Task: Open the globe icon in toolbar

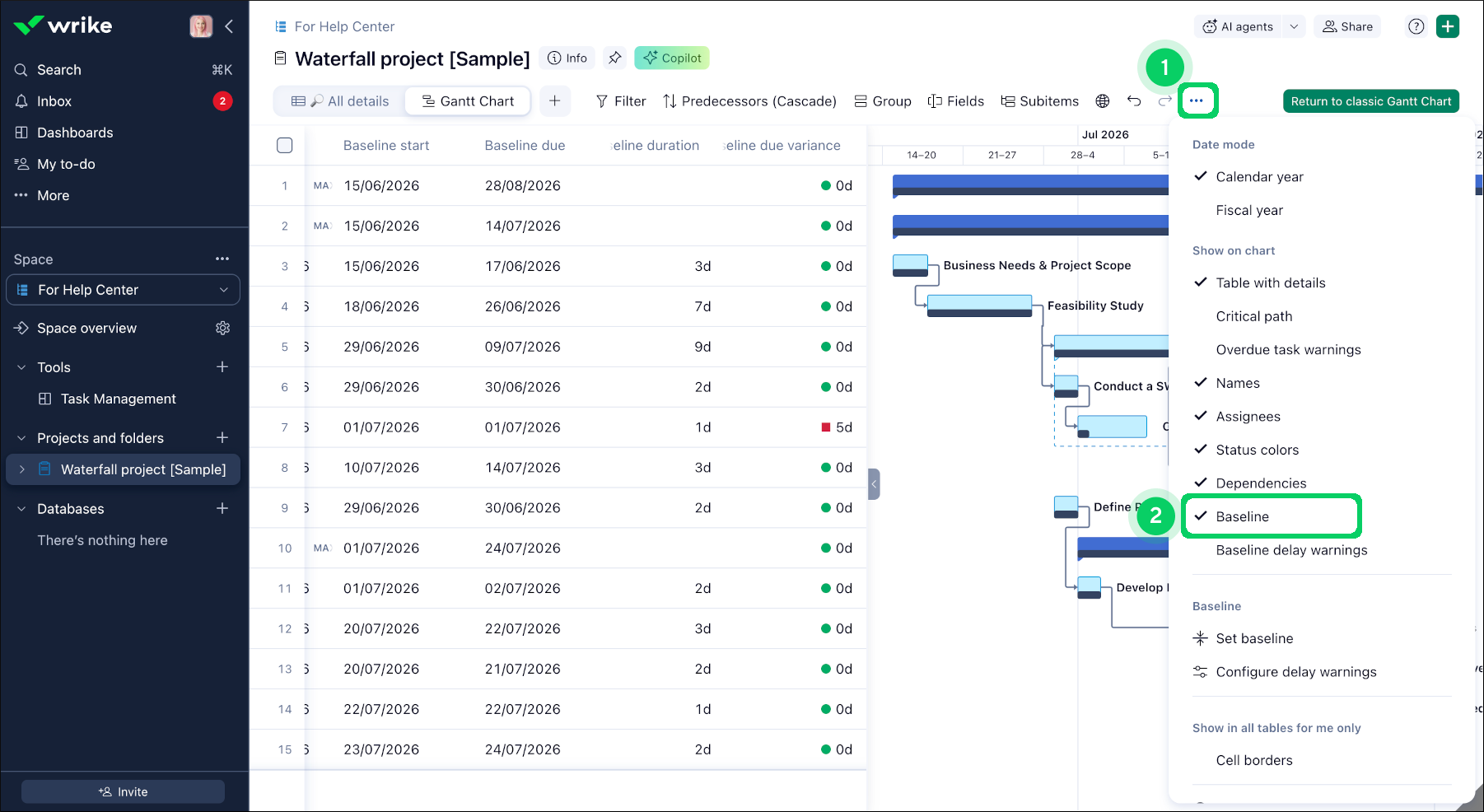Action: [x=1103, y=101]
